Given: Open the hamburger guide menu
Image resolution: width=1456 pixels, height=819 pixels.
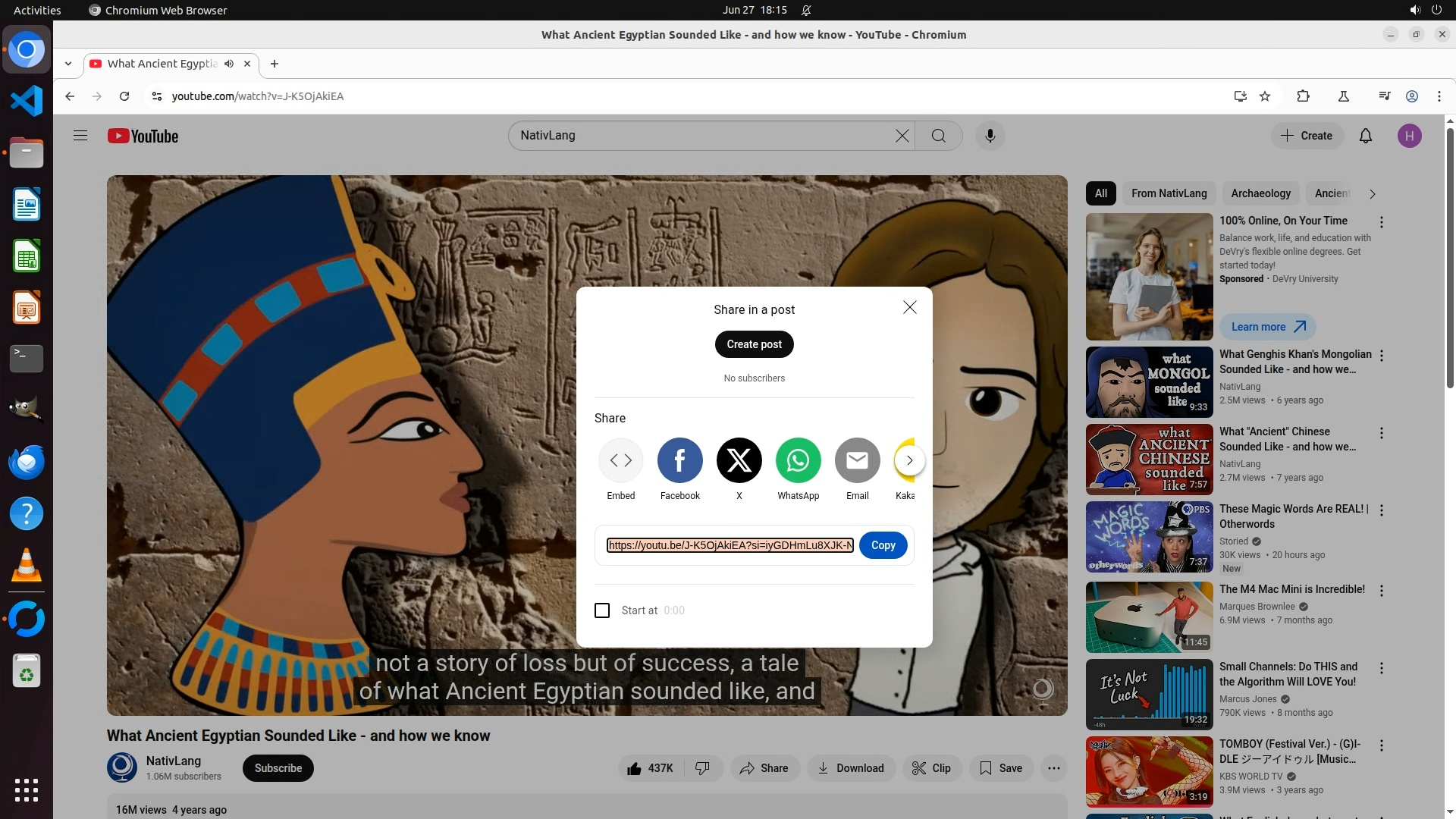Looking at the screenshot, I should [80, 136].
